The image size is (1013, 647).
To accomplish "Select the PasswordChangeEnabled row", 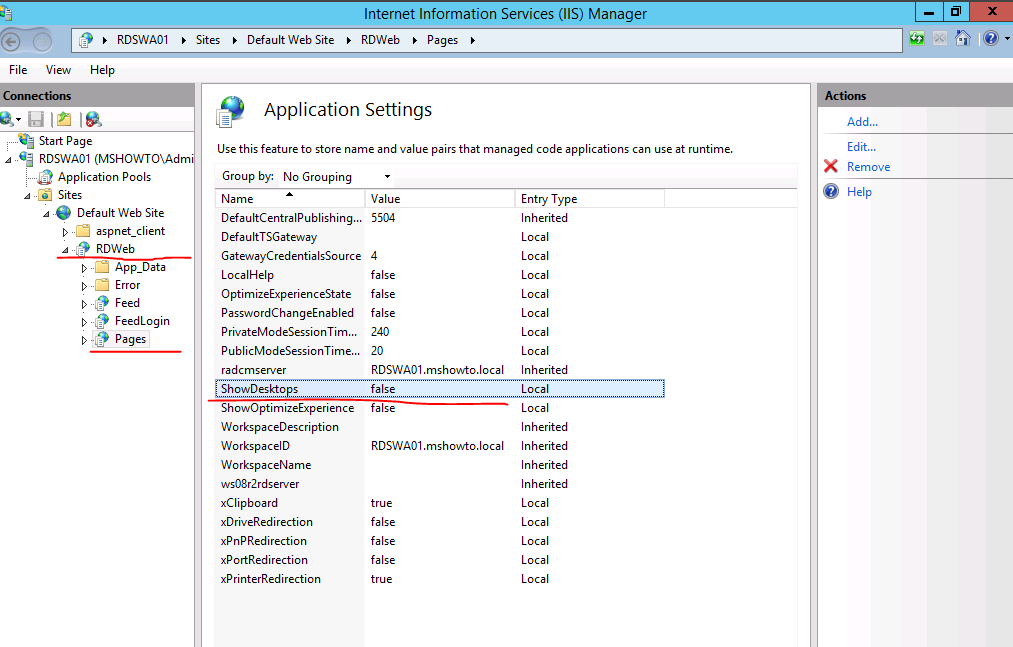I will tap(439, 313).
